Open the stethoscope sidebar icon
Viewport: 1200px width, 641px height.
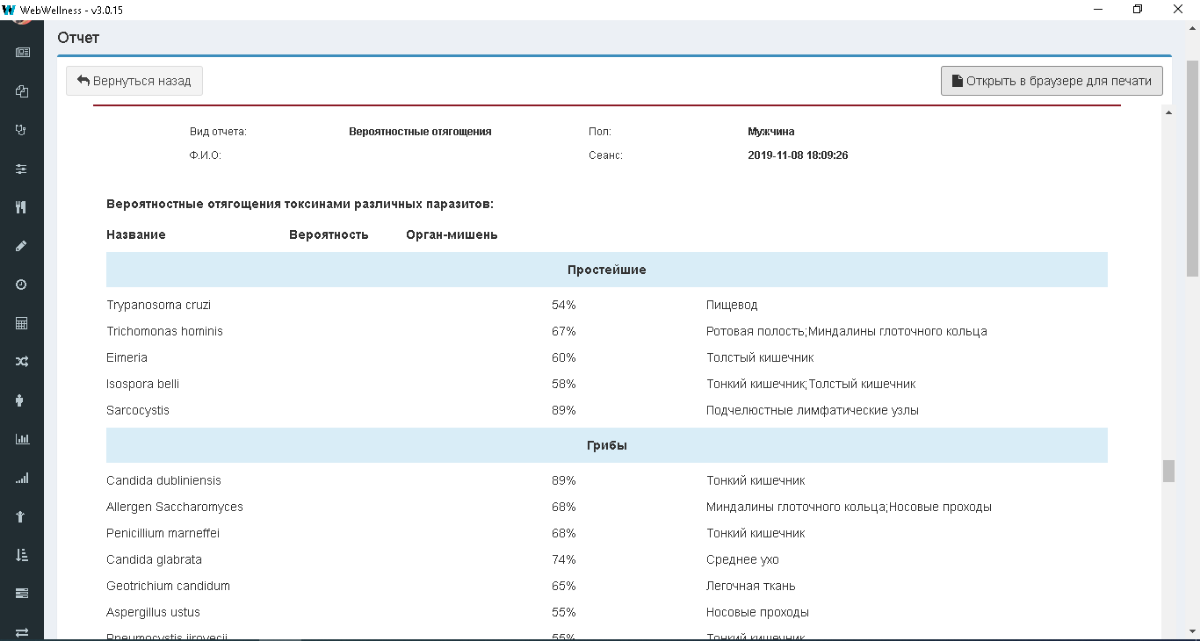pyautogui.click(x=22, y=130)
